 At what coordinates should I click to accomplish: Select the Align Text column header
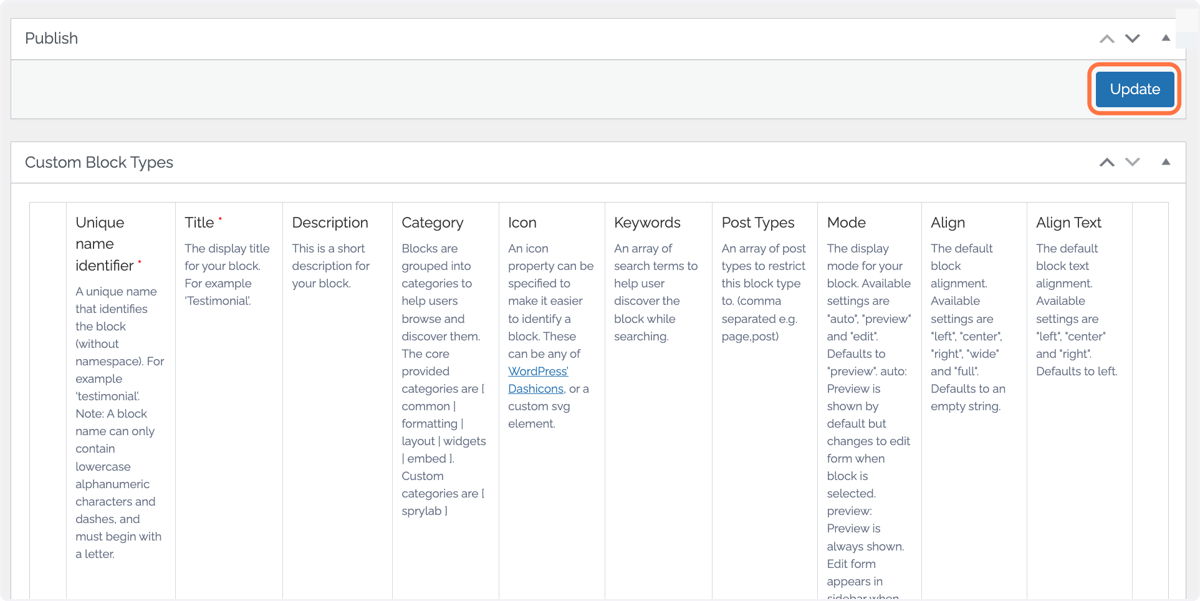[1068, 222]
